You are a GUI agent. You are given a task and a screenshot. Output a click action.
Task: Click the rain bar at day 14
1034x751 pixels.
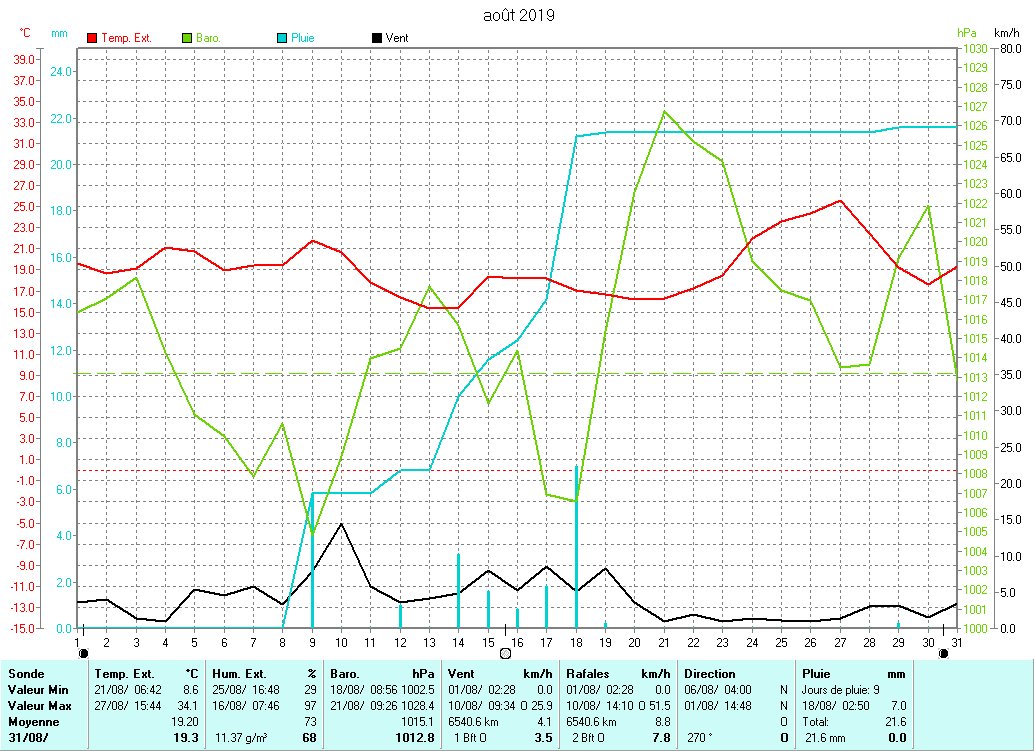[x=458, y=590]
